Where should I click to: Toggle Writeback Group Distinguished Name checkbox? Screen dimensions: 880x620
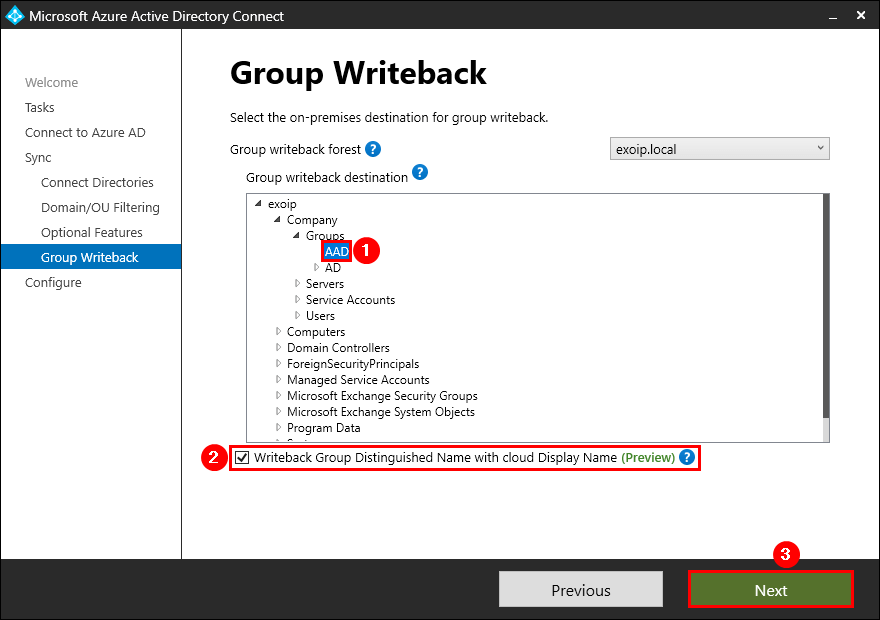point(242,457)
